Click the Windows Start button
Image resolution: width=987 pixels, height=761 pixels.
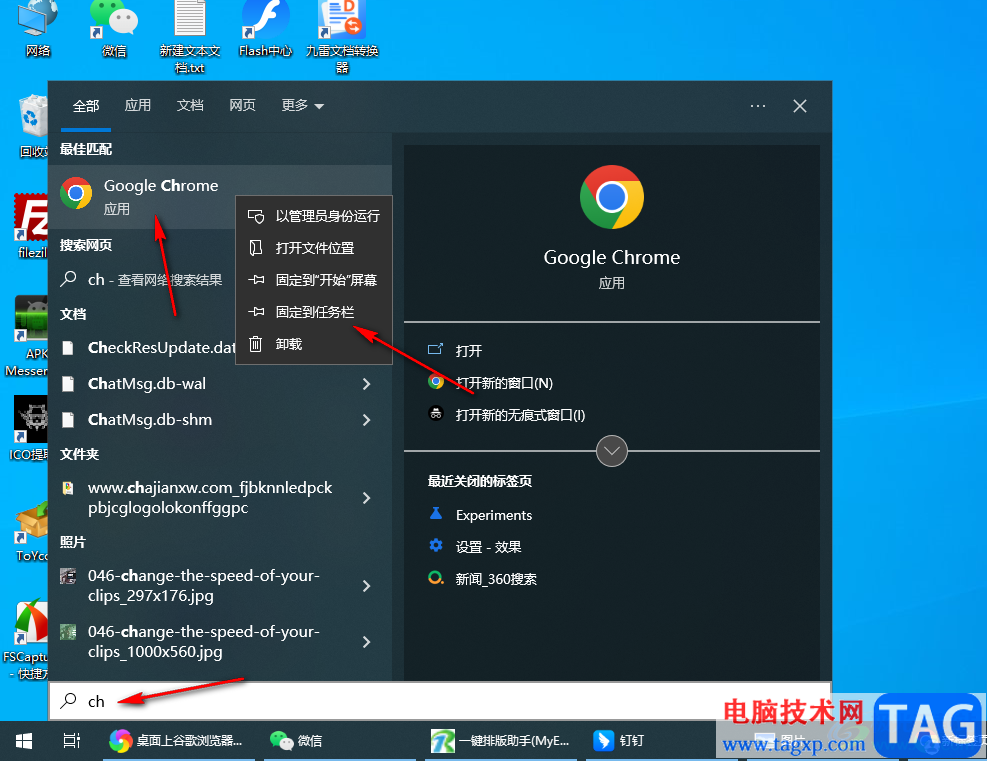click(x=24, y=741)
